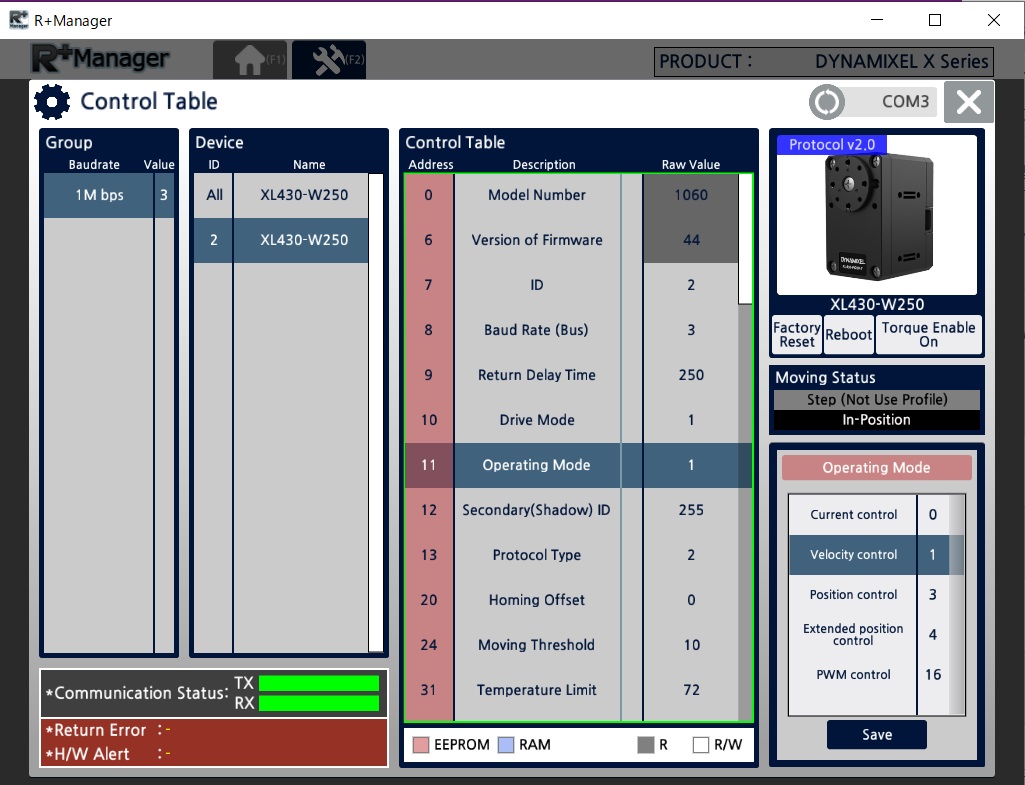Select the Temperature Limit row
This screenshot has height=785, width=1025.
click(571, 690)
